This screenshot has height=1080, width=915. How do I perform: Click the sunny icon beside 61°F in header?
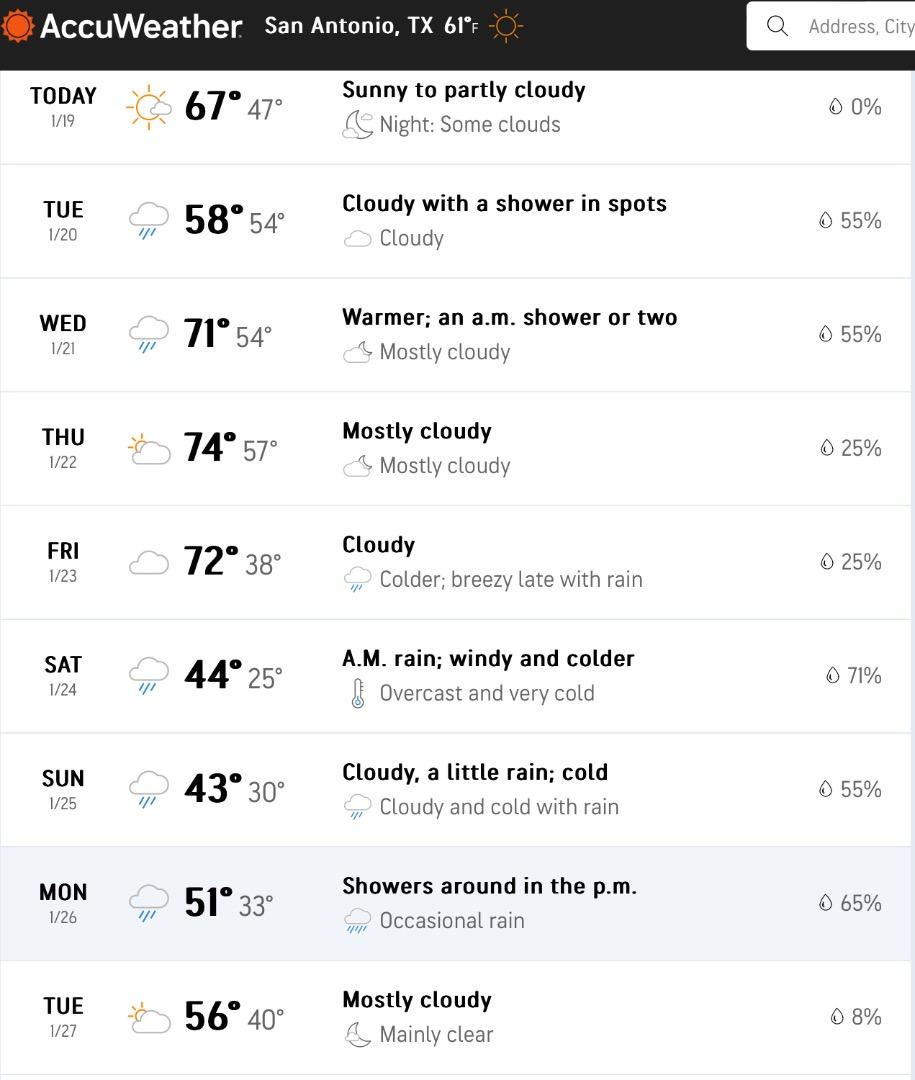[x=507, y=26]
